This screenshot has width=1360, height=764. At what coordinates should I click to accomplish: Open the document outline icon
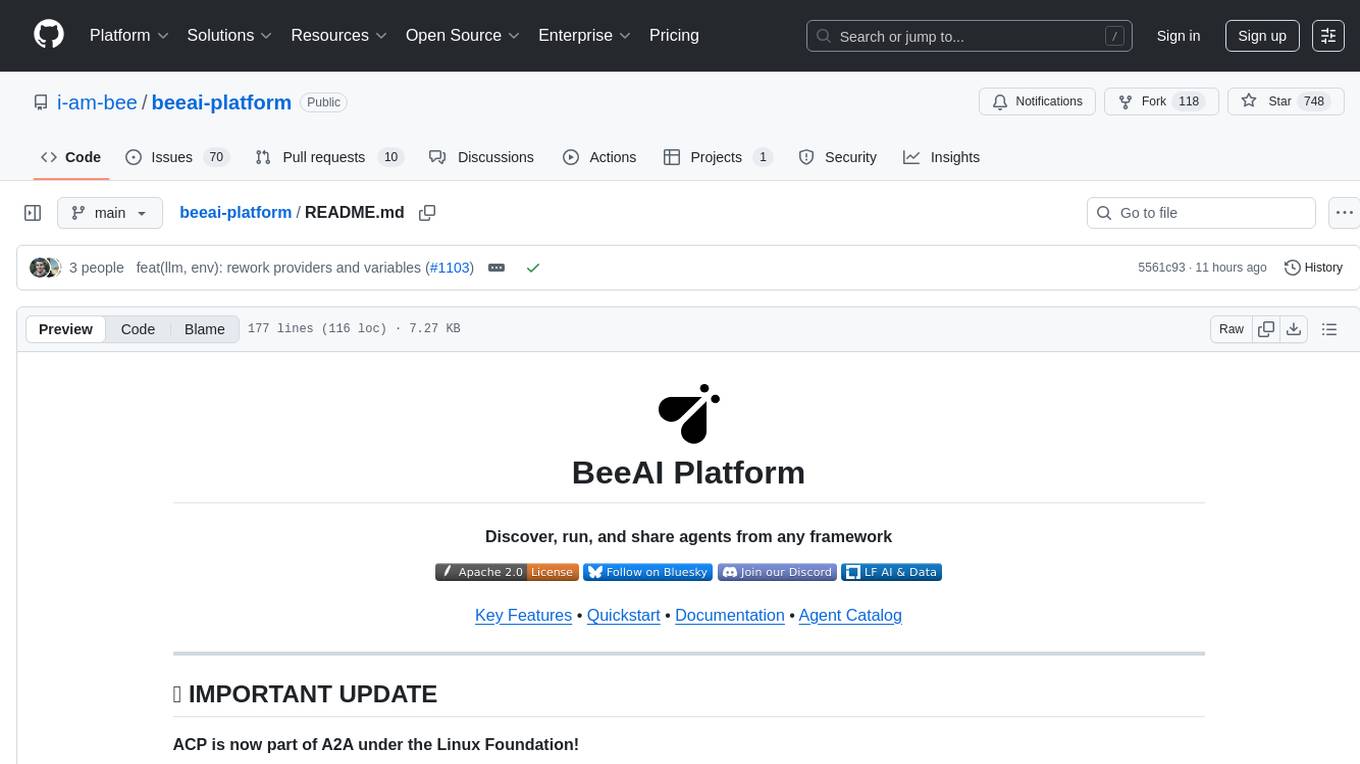[x=1329, y=329]
